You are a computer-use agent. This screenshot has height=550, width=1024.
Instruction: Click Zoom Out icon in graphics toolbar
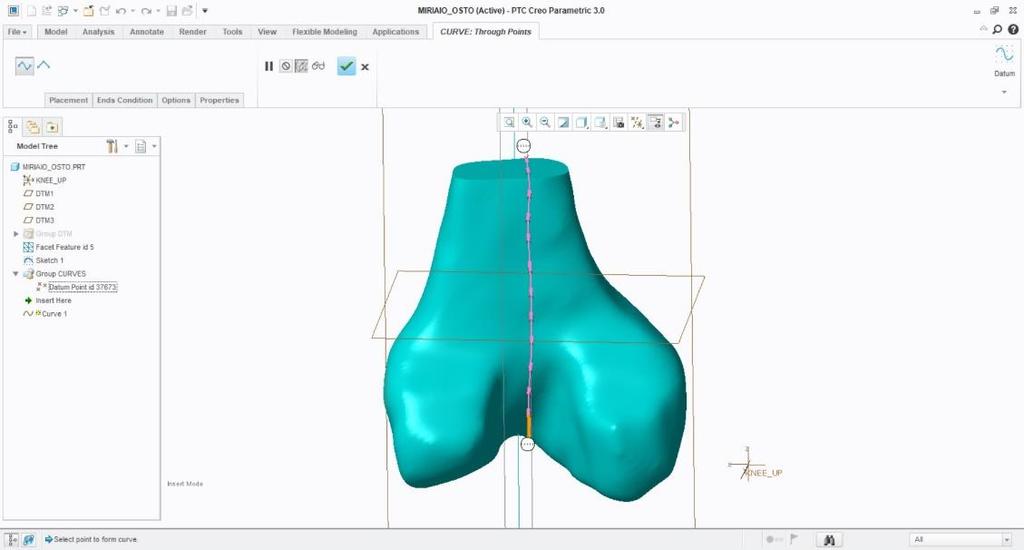[x=545, y=122]
